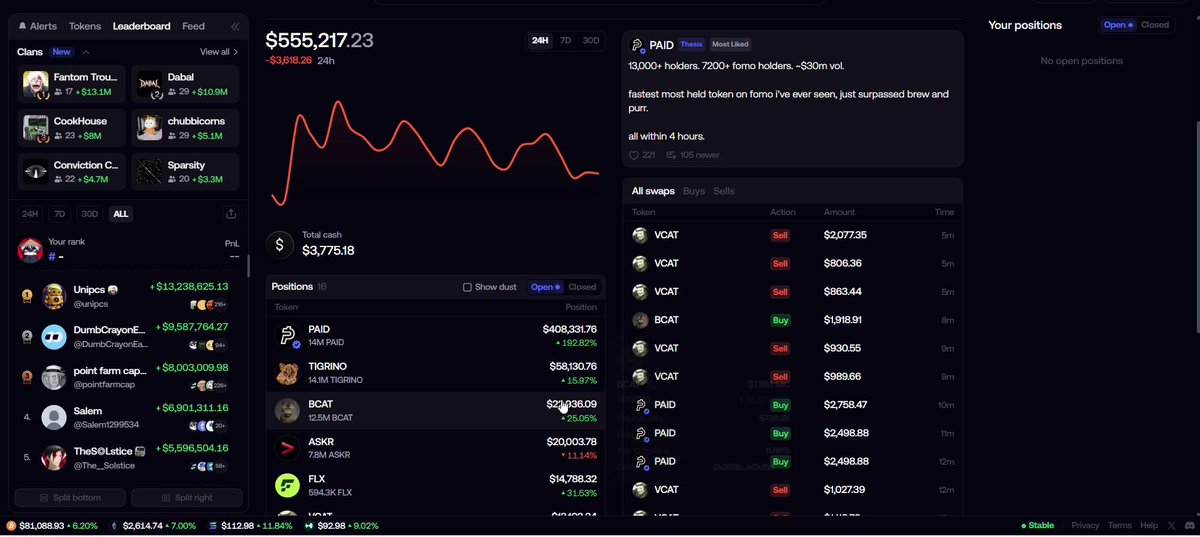This screenshot has width=1200, height=537.
Task: Open the Sparsity clan avatar
Action: tap(149, 172)
